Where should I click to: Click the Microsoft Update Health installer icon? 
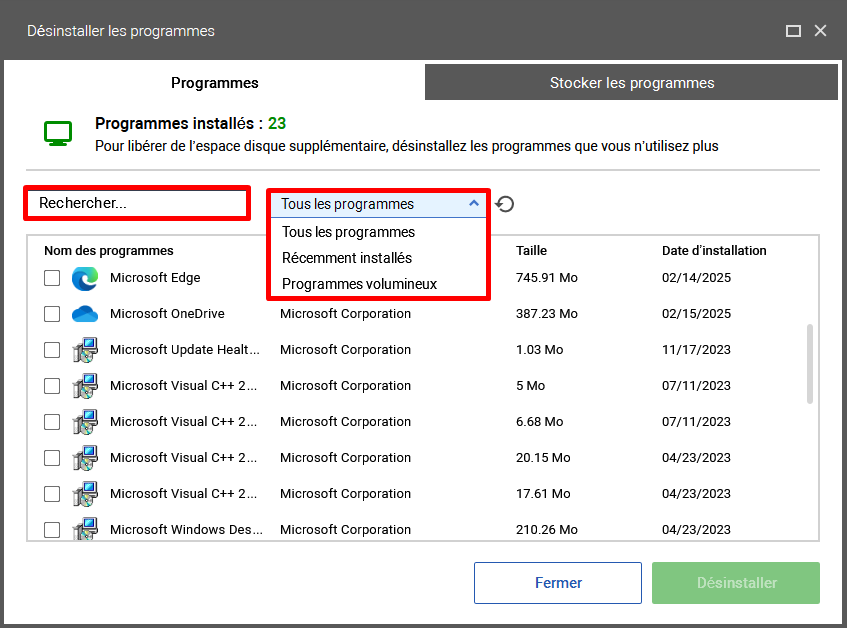[x=85, y=350]
